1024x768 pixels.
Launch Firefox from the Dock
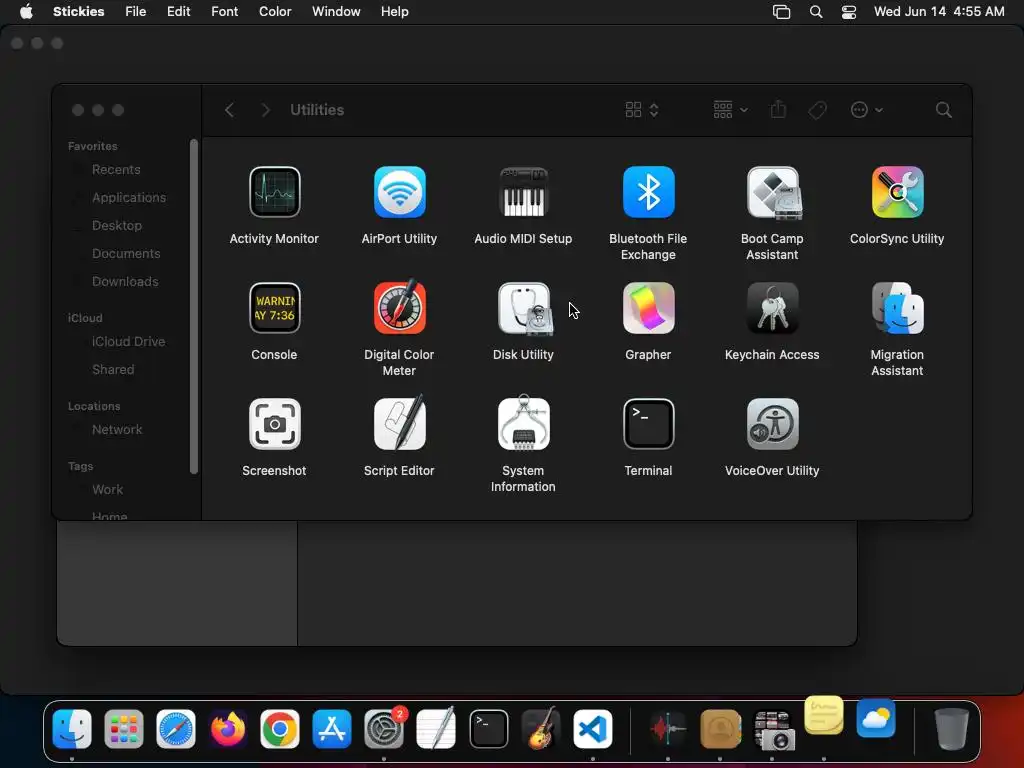(x=228, y=729)
